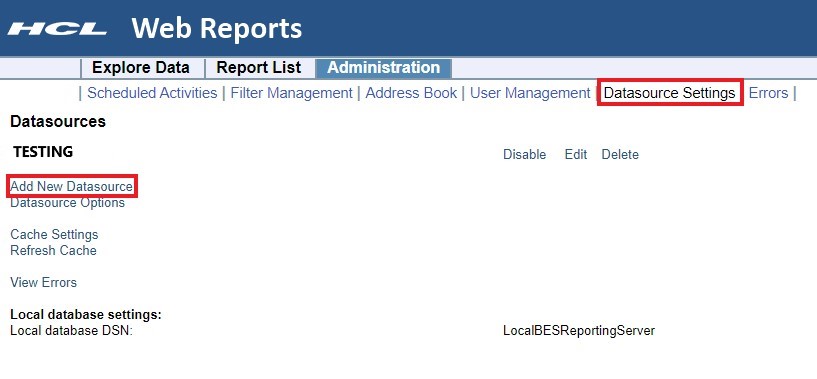The image size is (817, 379).
Task: Switch to the Report List tab
Action: [x=258, y=68]
